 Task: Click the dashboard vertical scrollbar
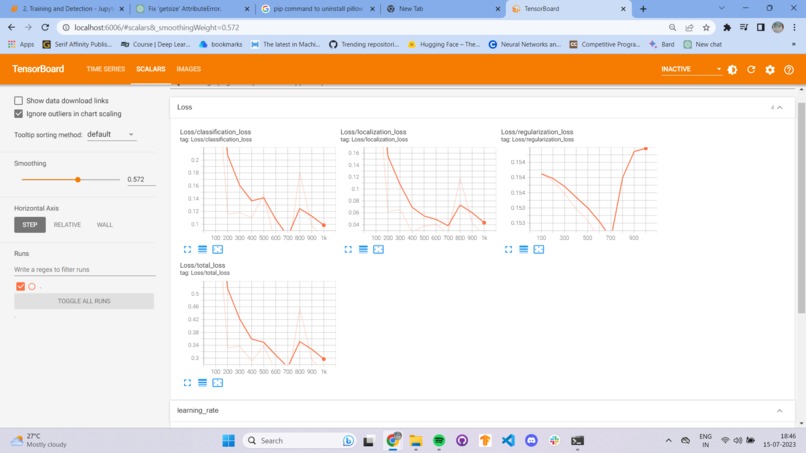coord(801,207)
